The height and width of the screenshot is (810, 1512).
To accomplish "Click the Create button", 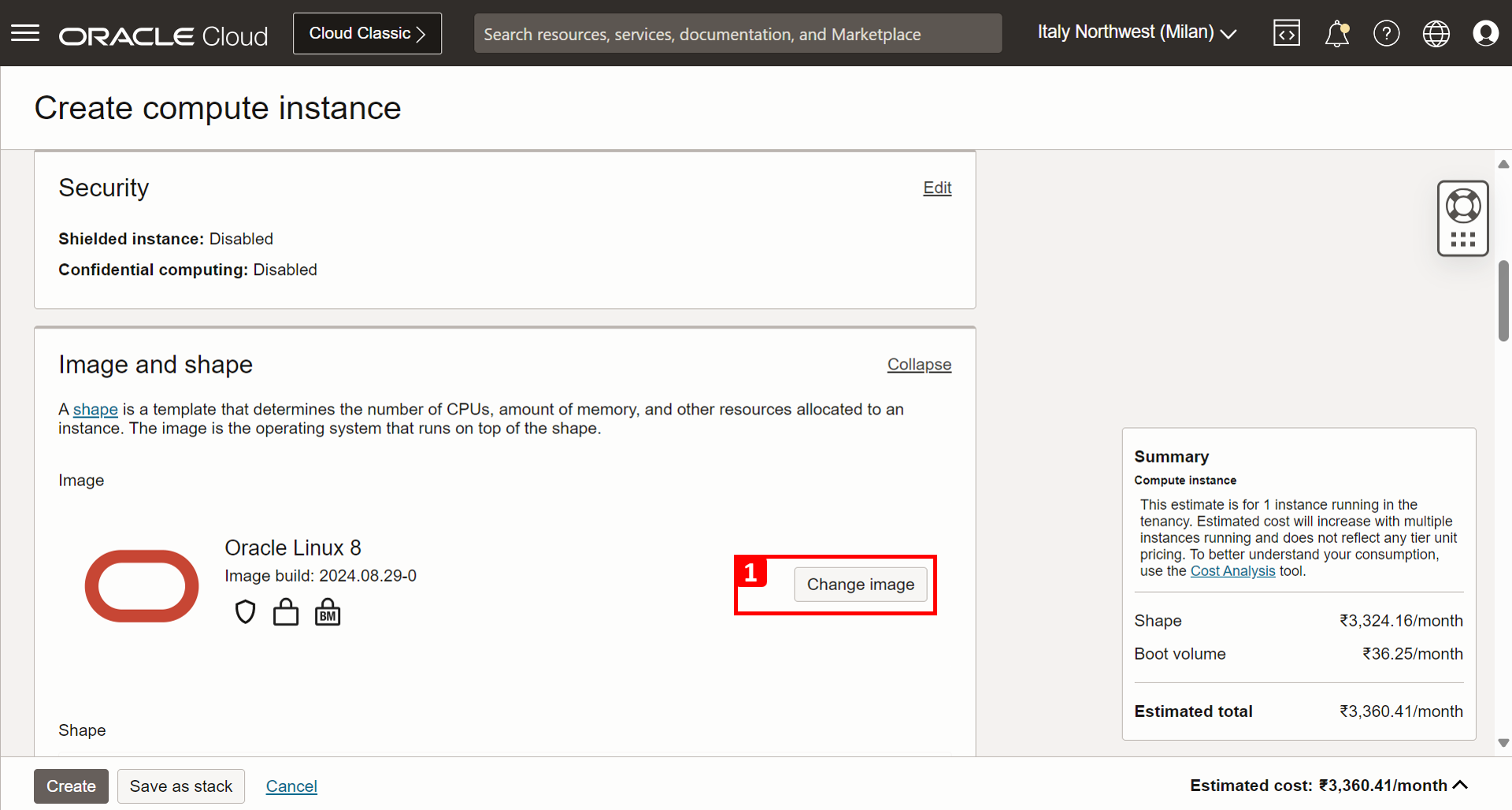I will pyautogui.click(x=71, y=786).
